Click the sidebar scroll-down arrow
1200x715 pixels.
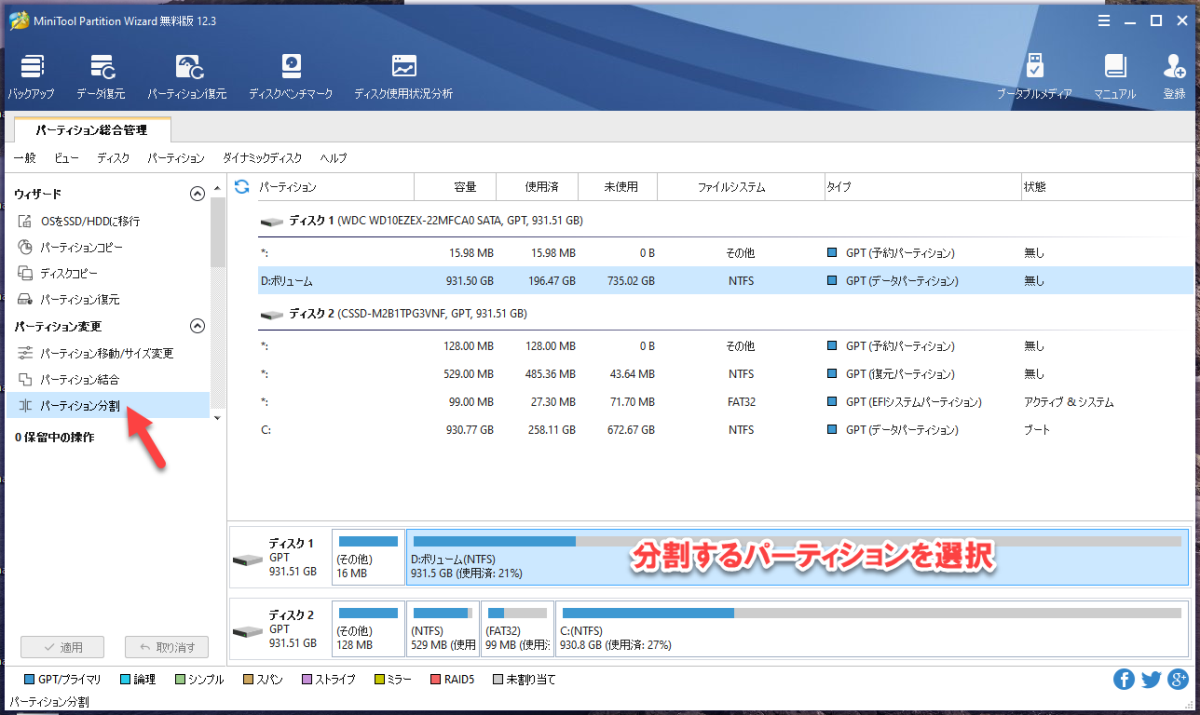tap(218, 417)
